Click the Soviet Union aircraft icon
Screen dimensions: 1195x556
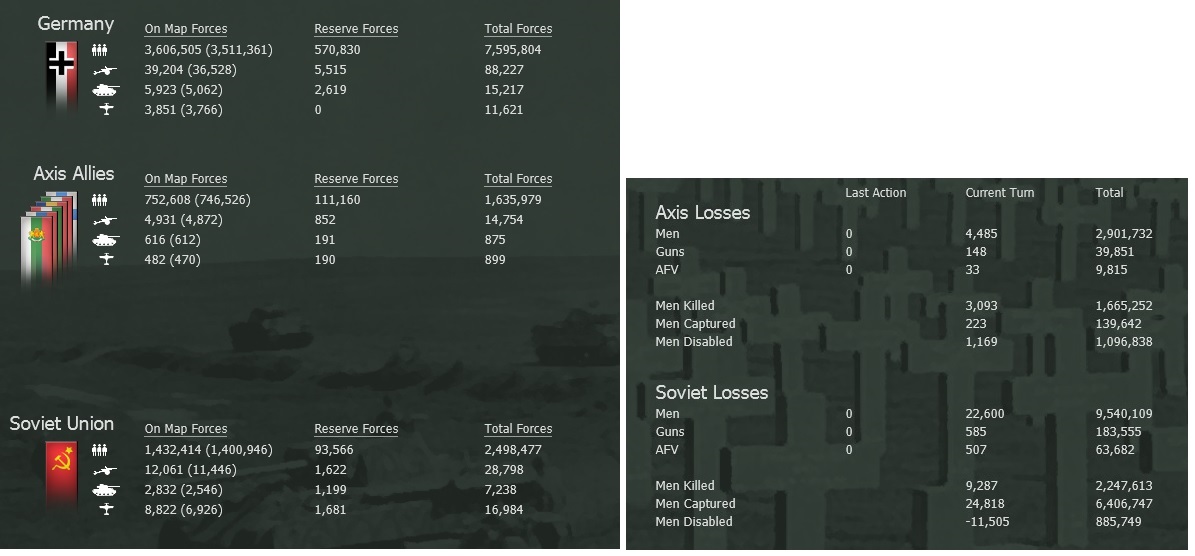click(x=106, y=510)
